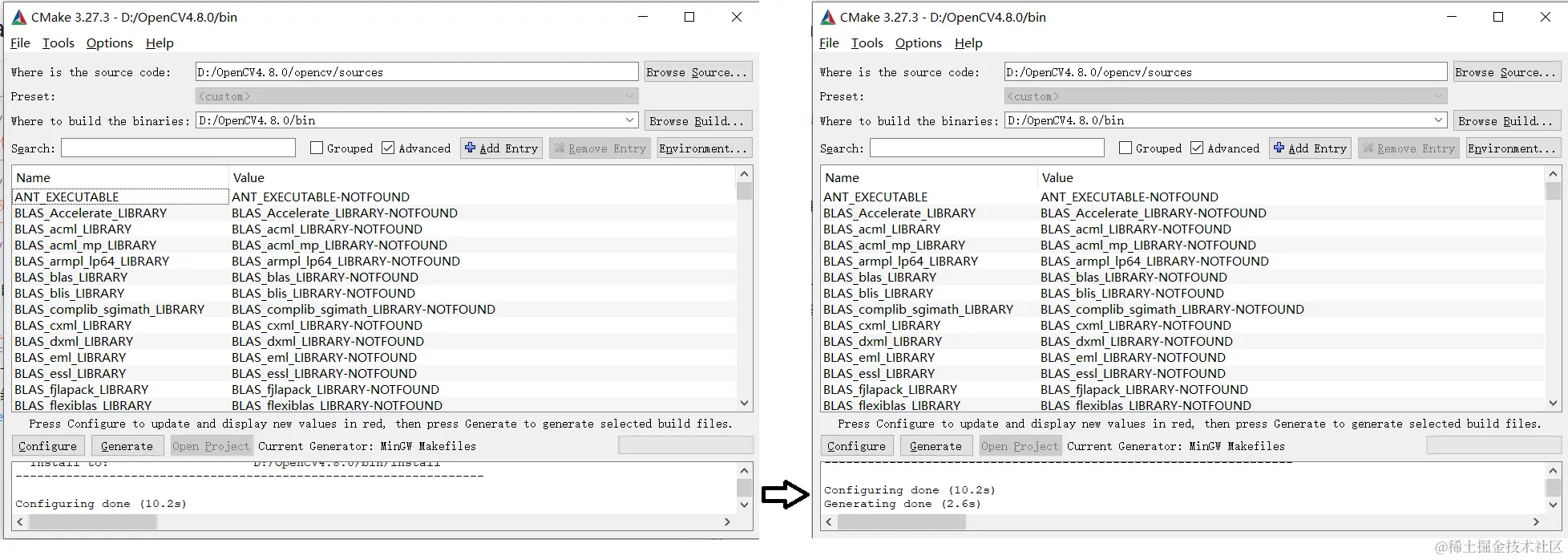Click BLAS_essl_LIBRARY-NOTFOUND value in right window
This screenshot has height=560, width=1568.
[1133, 374]
